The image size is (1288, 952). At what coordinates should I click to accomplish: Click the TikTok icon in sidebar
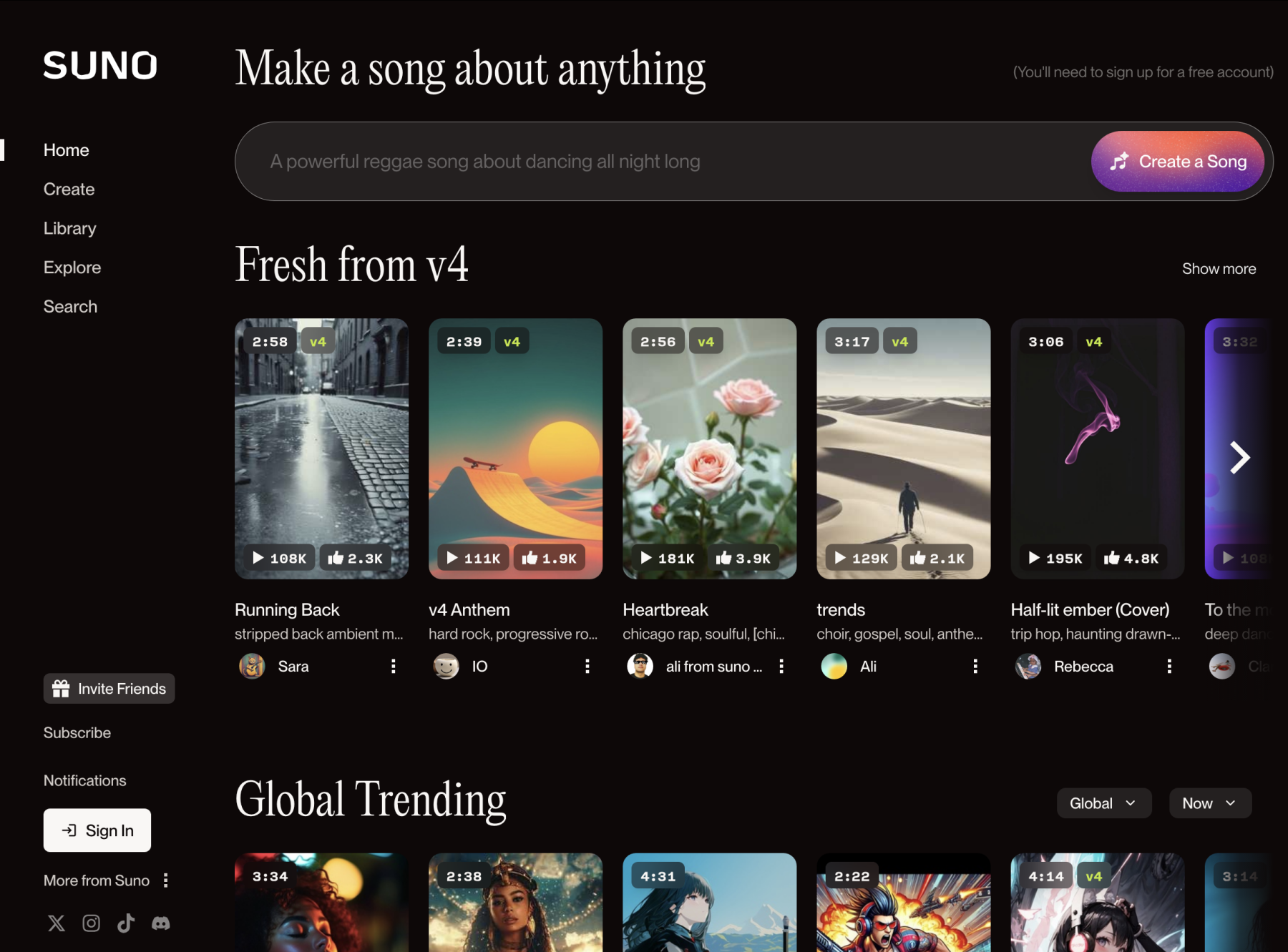point(126,923)
